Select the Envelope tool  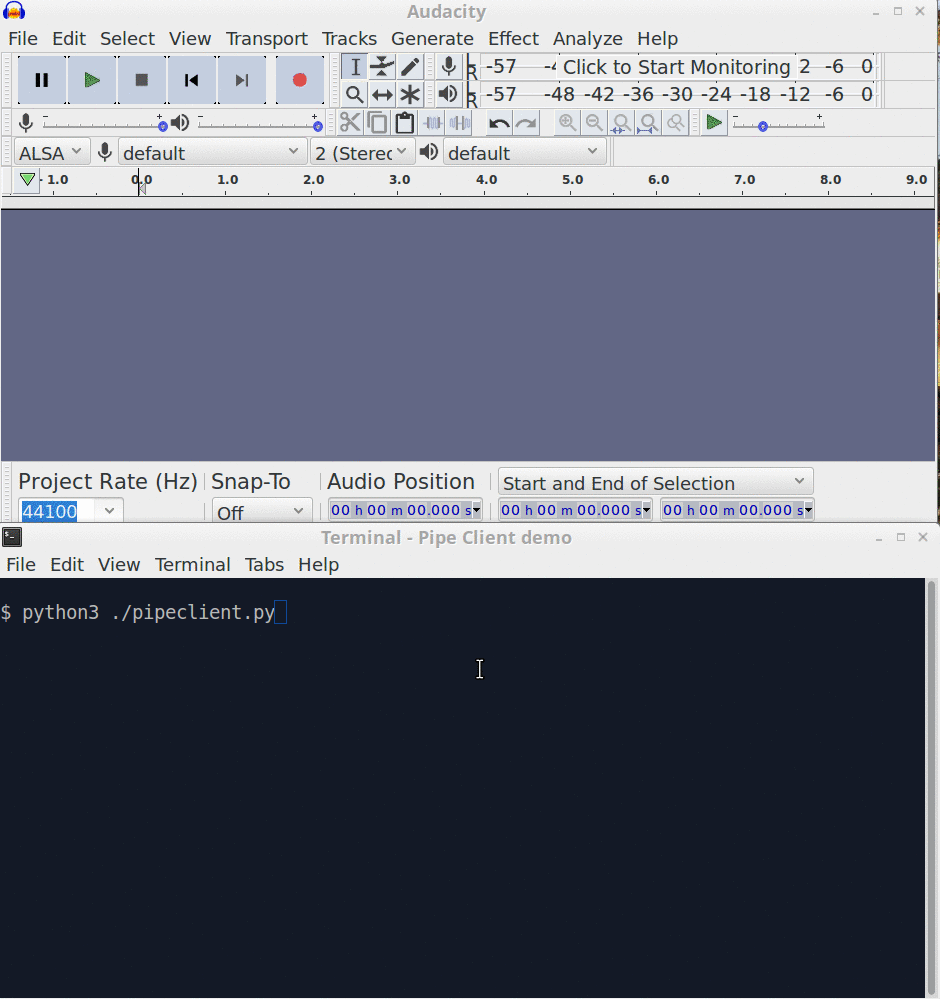(x=382, y=67)
